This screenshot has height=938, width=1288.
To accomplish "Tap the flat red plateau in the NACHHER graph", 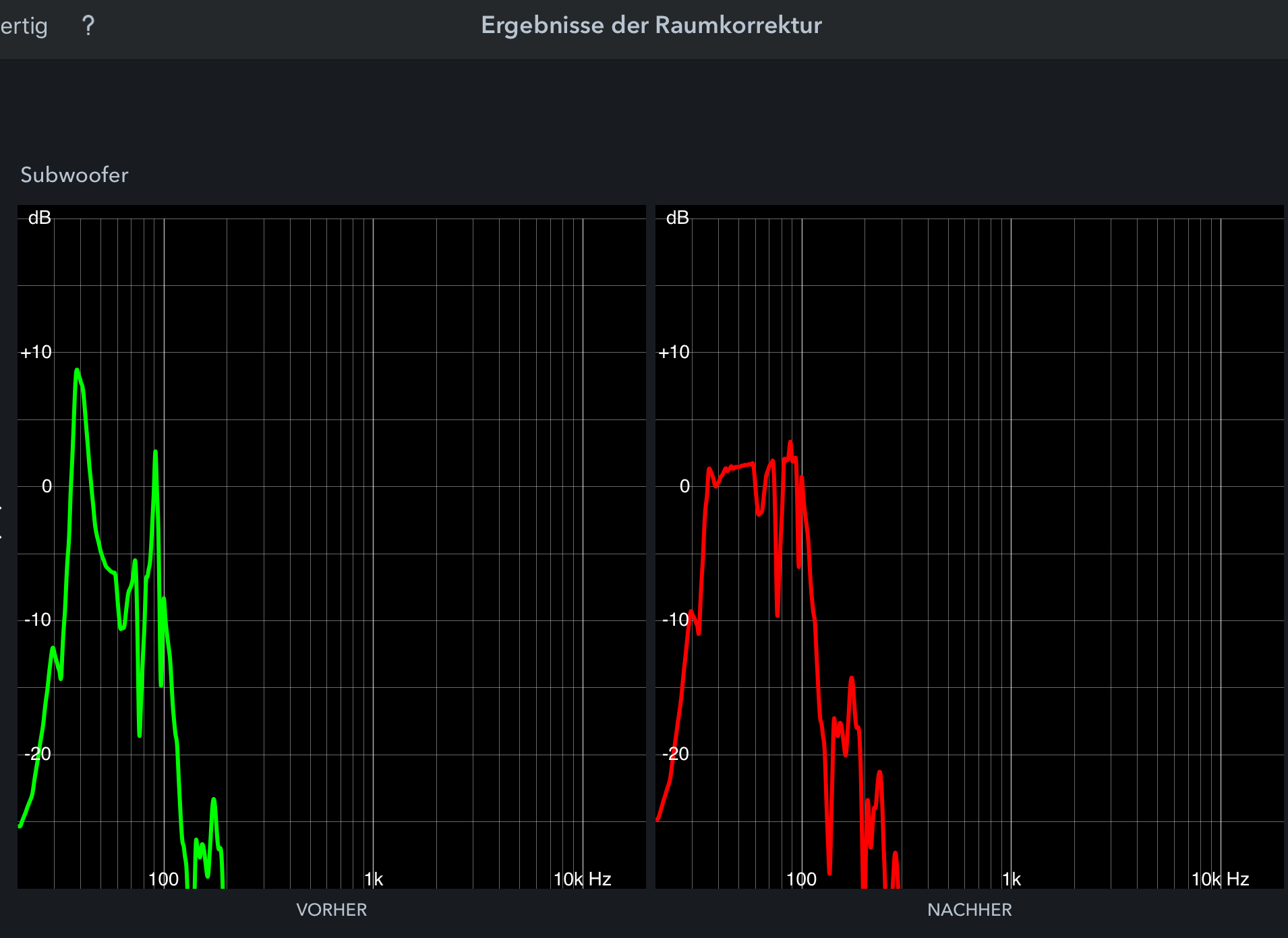I will [738, 466].
